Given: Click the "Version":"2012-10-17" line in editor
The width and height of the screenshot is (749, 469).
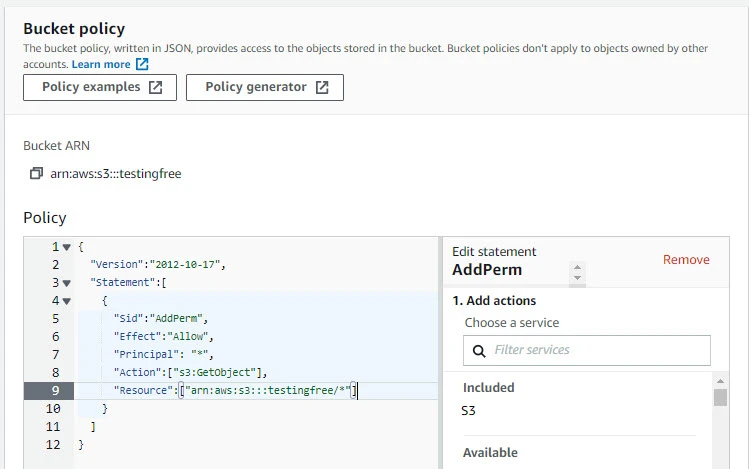Looking at the screenshot, I should click(x=158, y=265).
